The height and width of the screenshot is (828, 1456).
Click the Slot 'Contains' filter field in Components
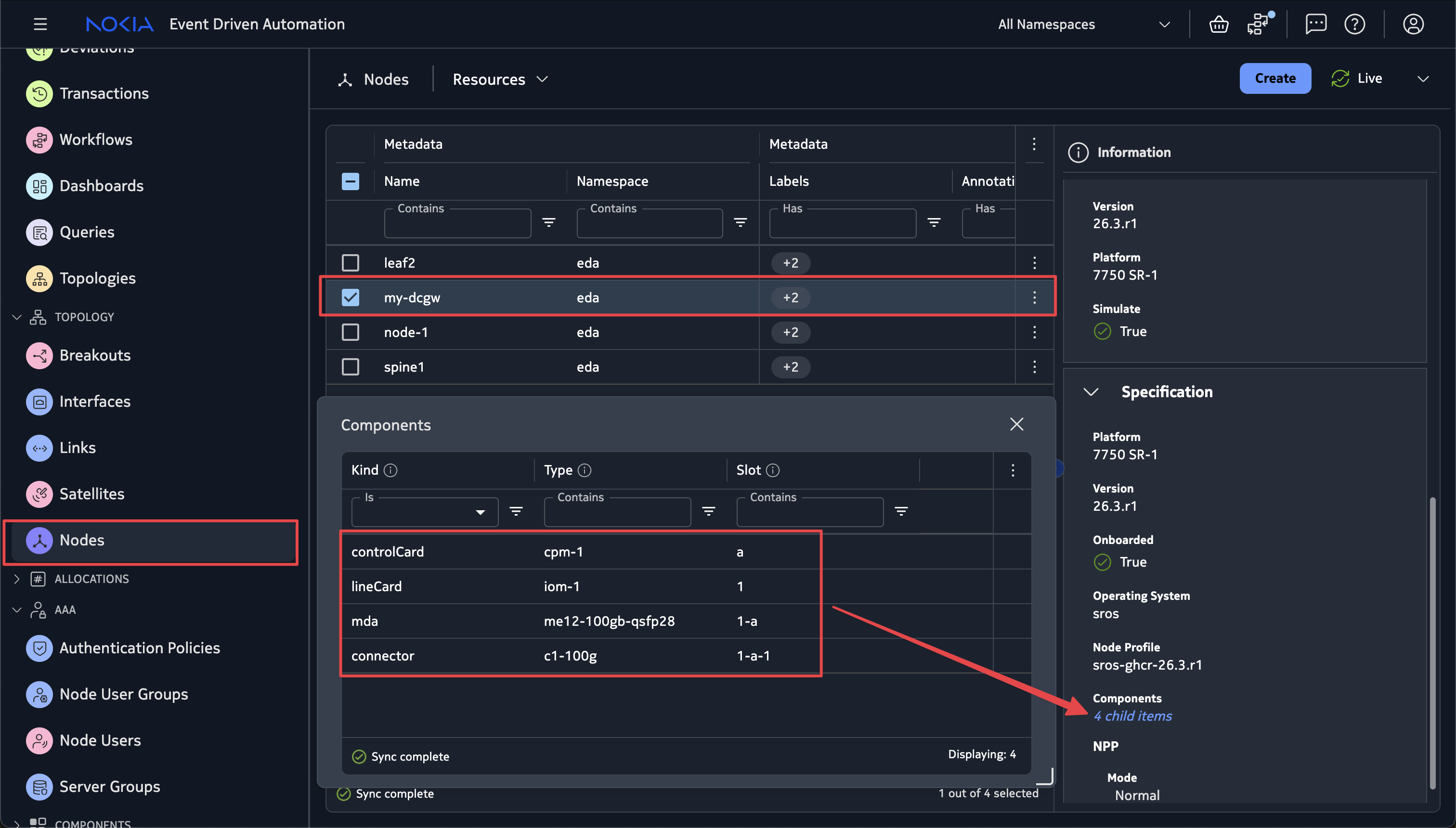[x=810, y=512]
